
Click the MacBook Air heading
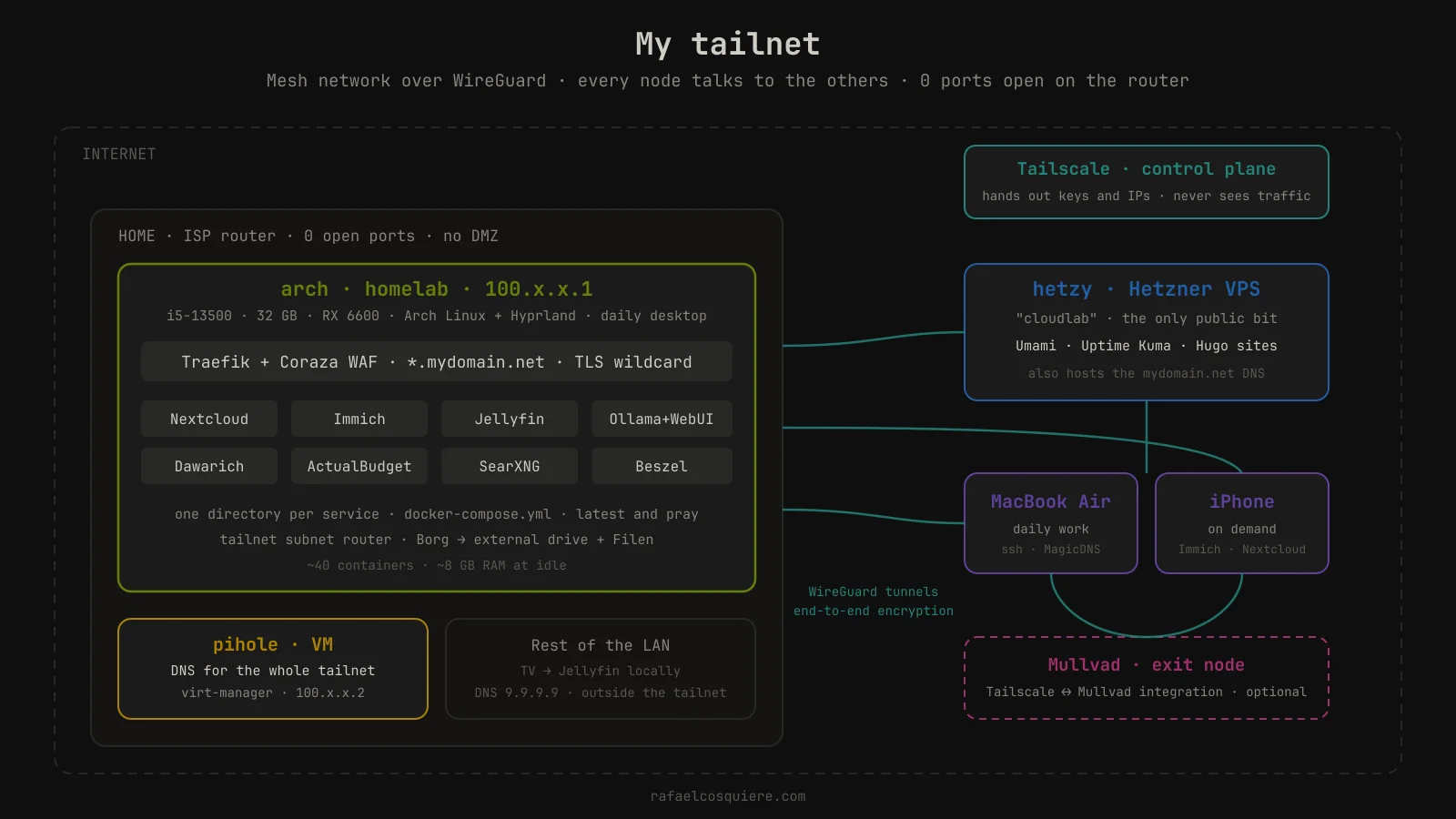point(1051,501)
